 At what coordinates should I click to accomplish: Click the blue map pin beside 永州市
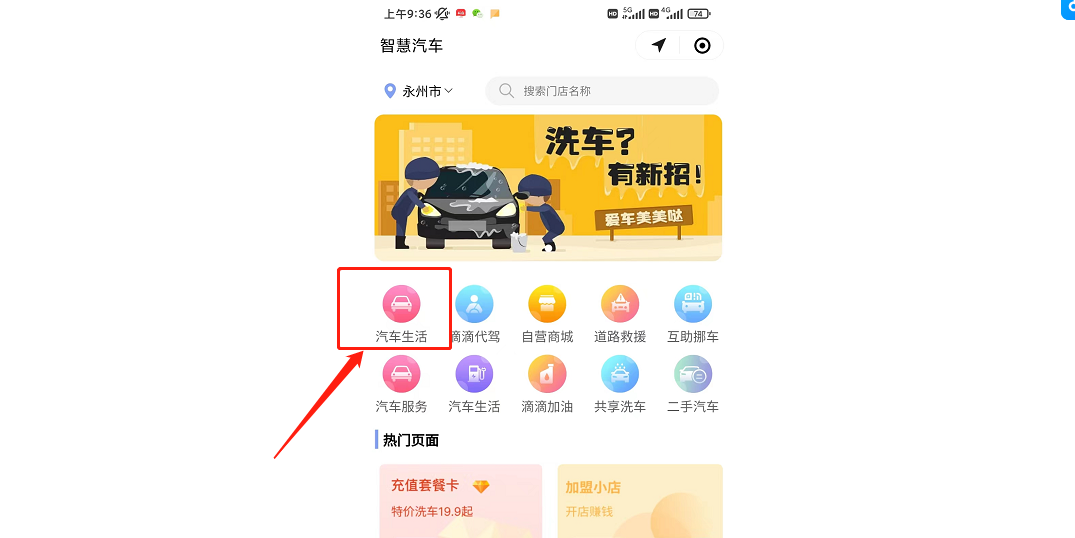click(390, 91)
